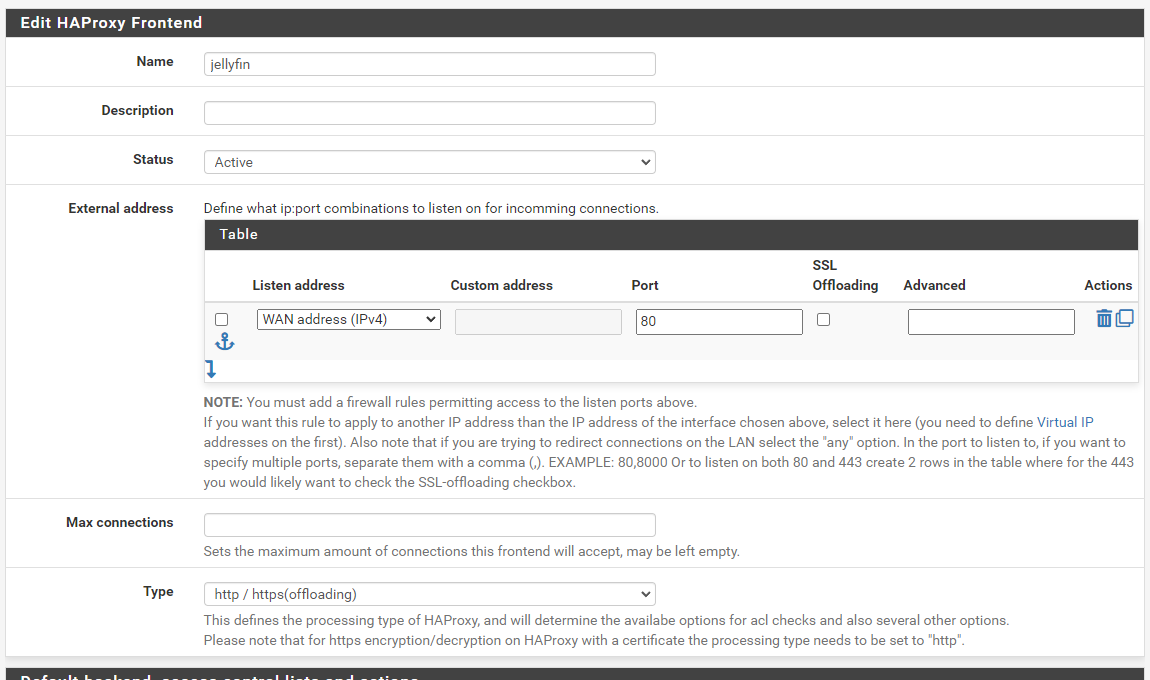Open the Status dropdown
The height and width of the screenshot is (680, 1150).
tap(429, 162)
